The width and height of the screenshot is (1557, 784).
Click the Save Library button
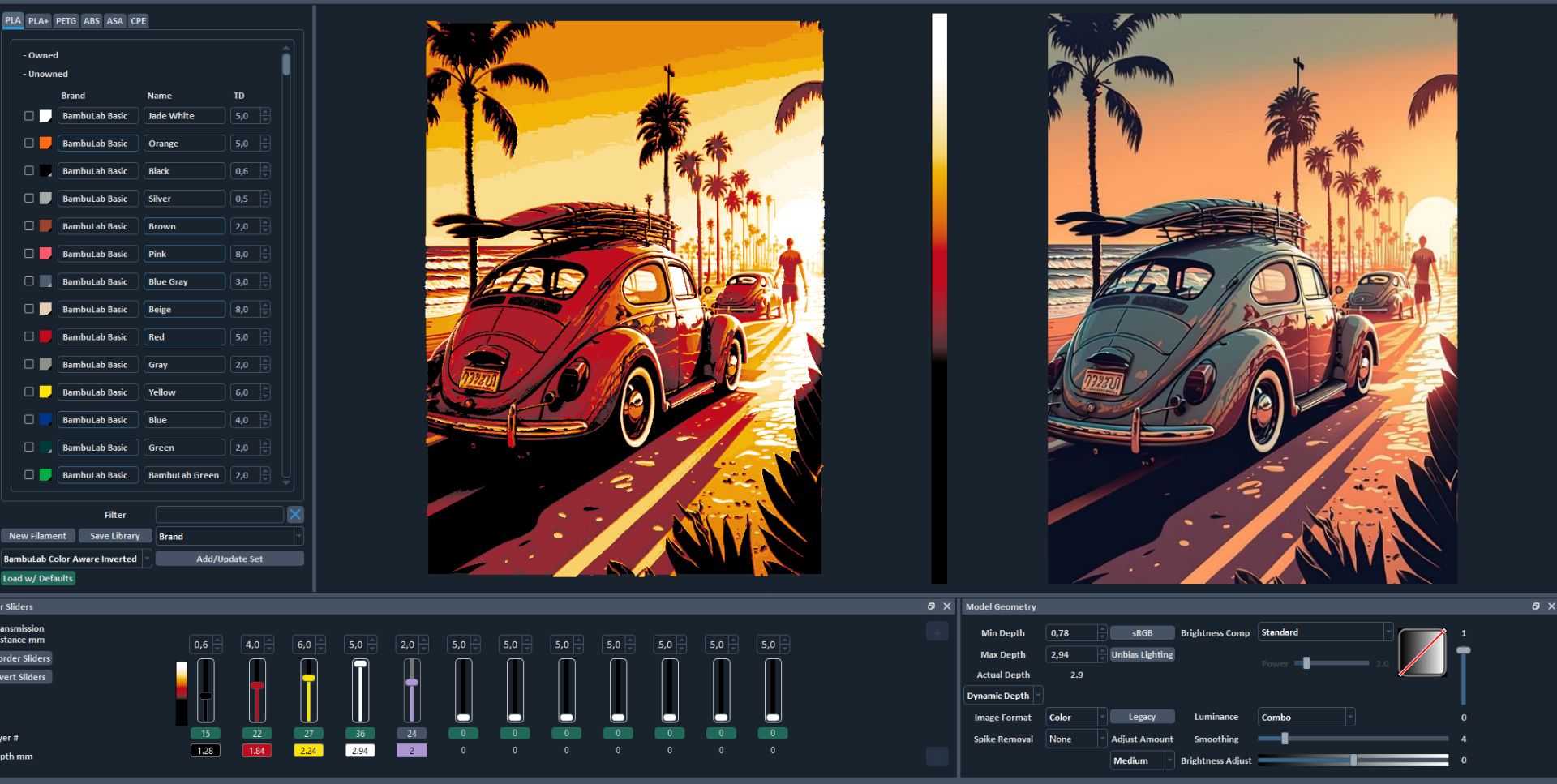tap(115, 536)
